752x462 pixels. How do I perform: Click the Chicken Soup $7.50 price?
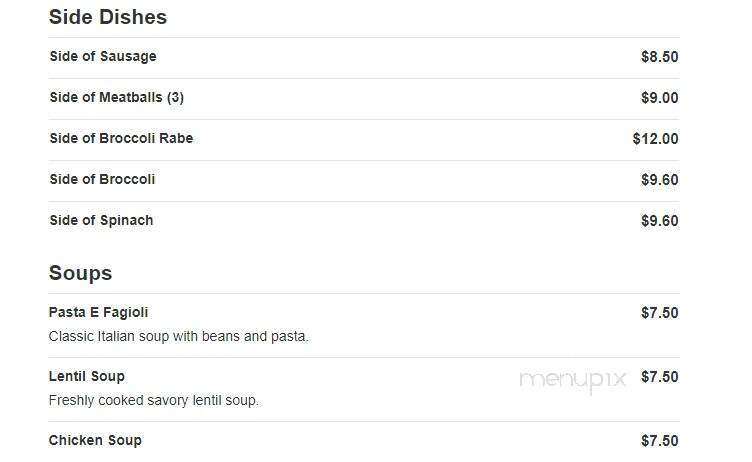tap(659, 441)
